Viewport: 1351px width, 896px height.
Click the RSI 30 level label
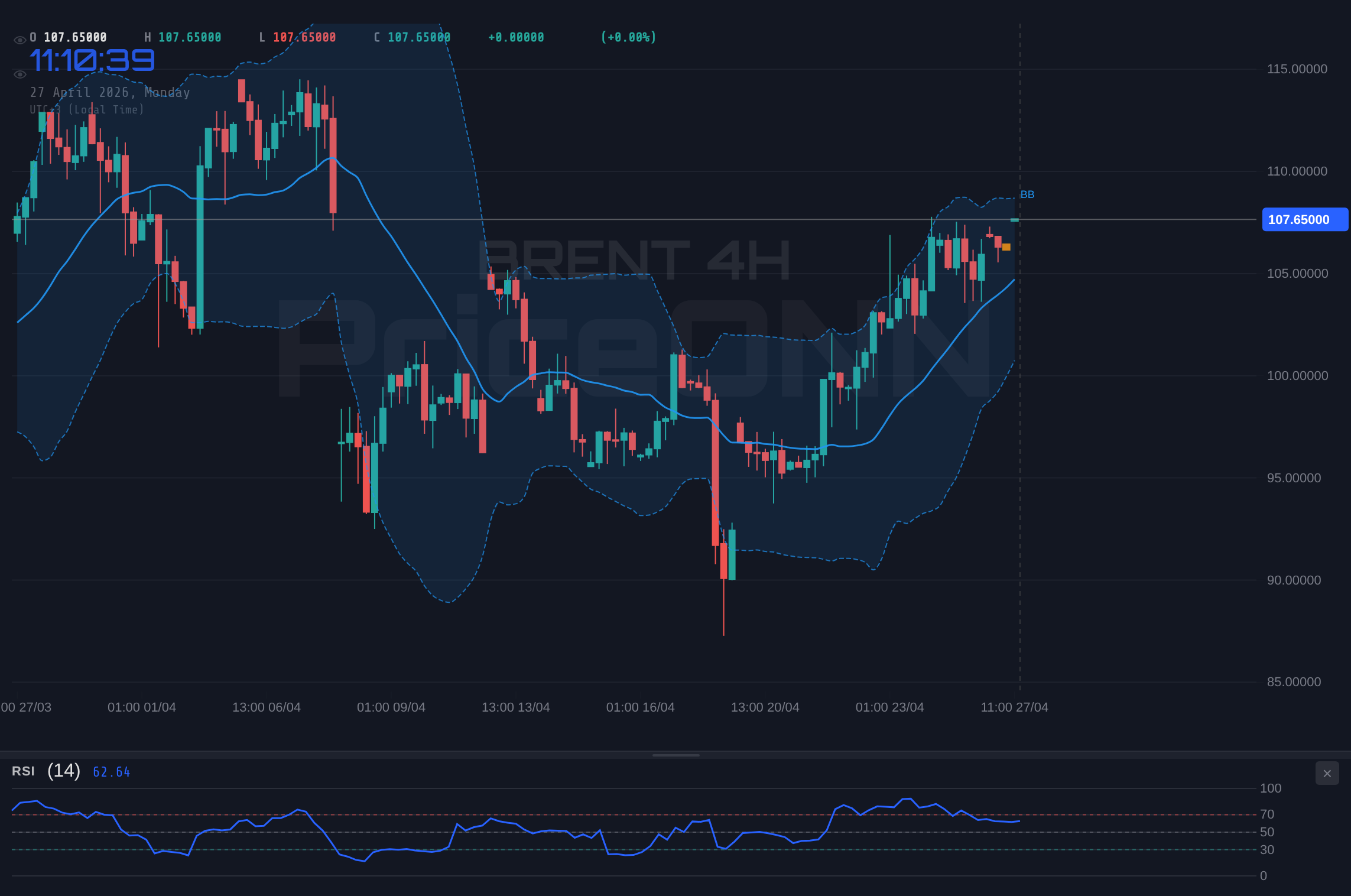click(1267, 850)
